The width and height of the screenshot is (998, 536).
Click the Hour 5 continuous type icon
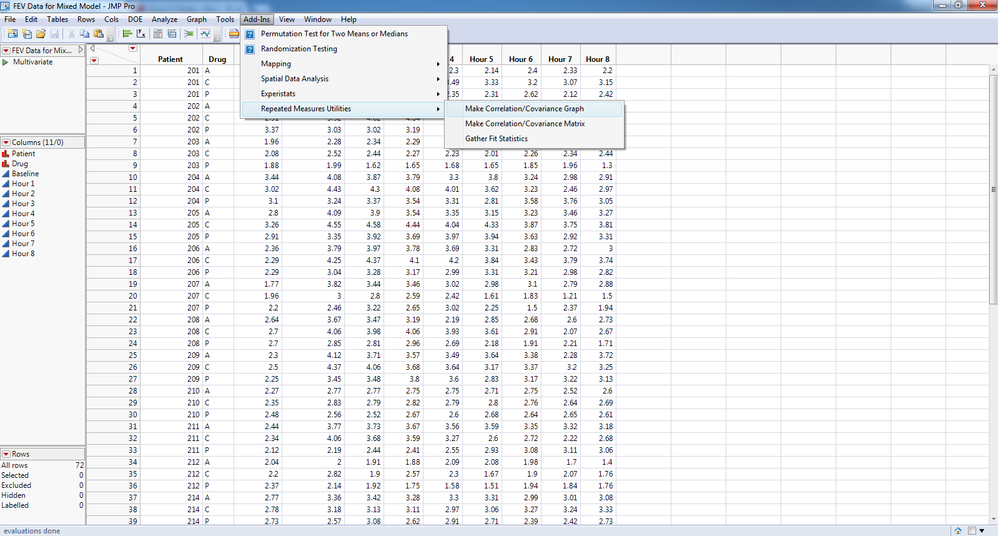[6, 223]
